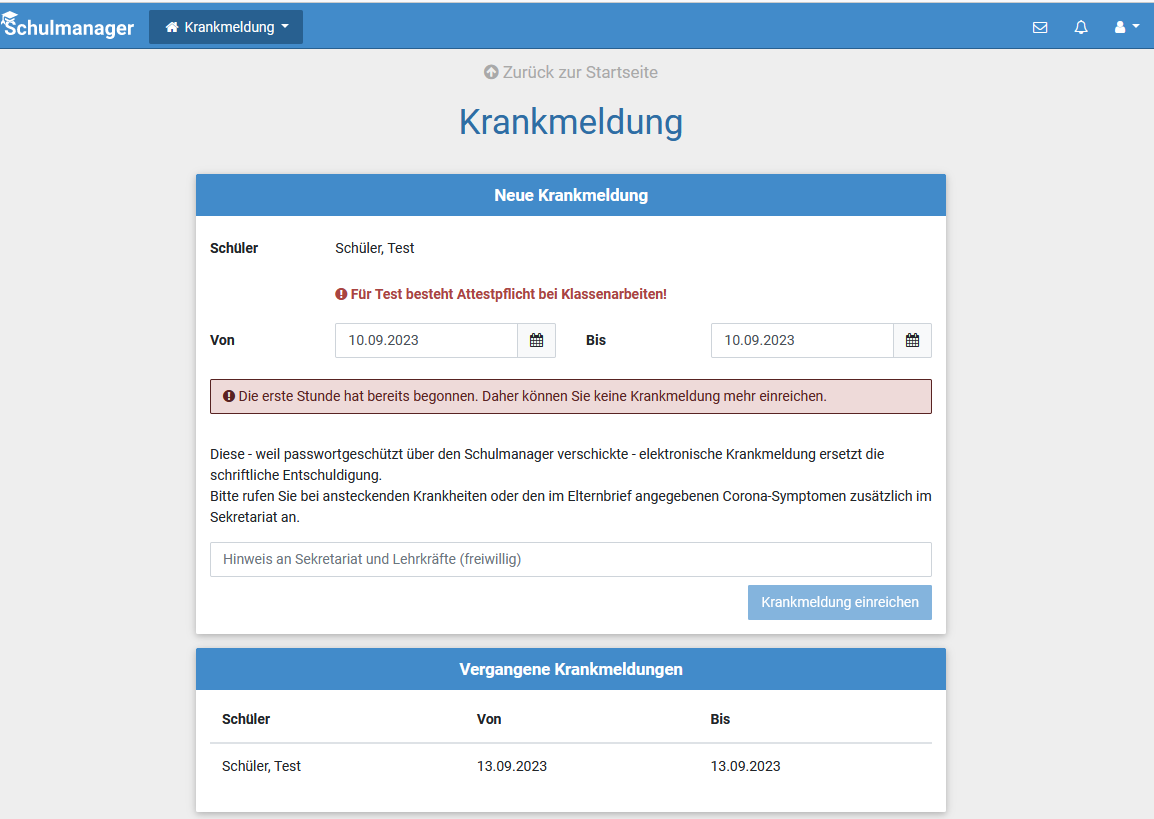
Task: Click the Schulmanager logo
Action: tap(68, 27)
